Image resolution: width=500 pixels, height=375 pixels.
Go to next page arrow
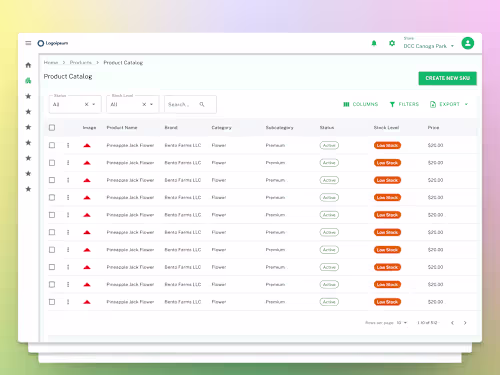pyautogui.click(x=465, y=323)
